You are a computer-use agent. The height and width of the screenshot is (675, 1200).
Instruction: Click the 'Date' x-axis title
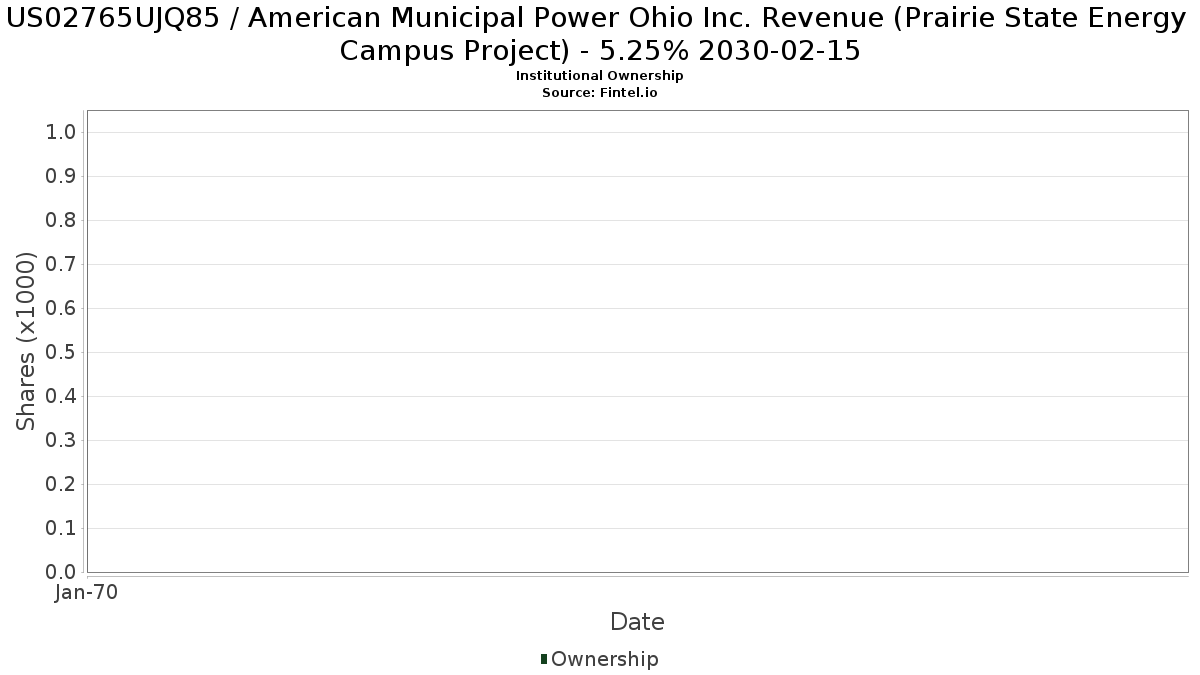pos(637,622)
